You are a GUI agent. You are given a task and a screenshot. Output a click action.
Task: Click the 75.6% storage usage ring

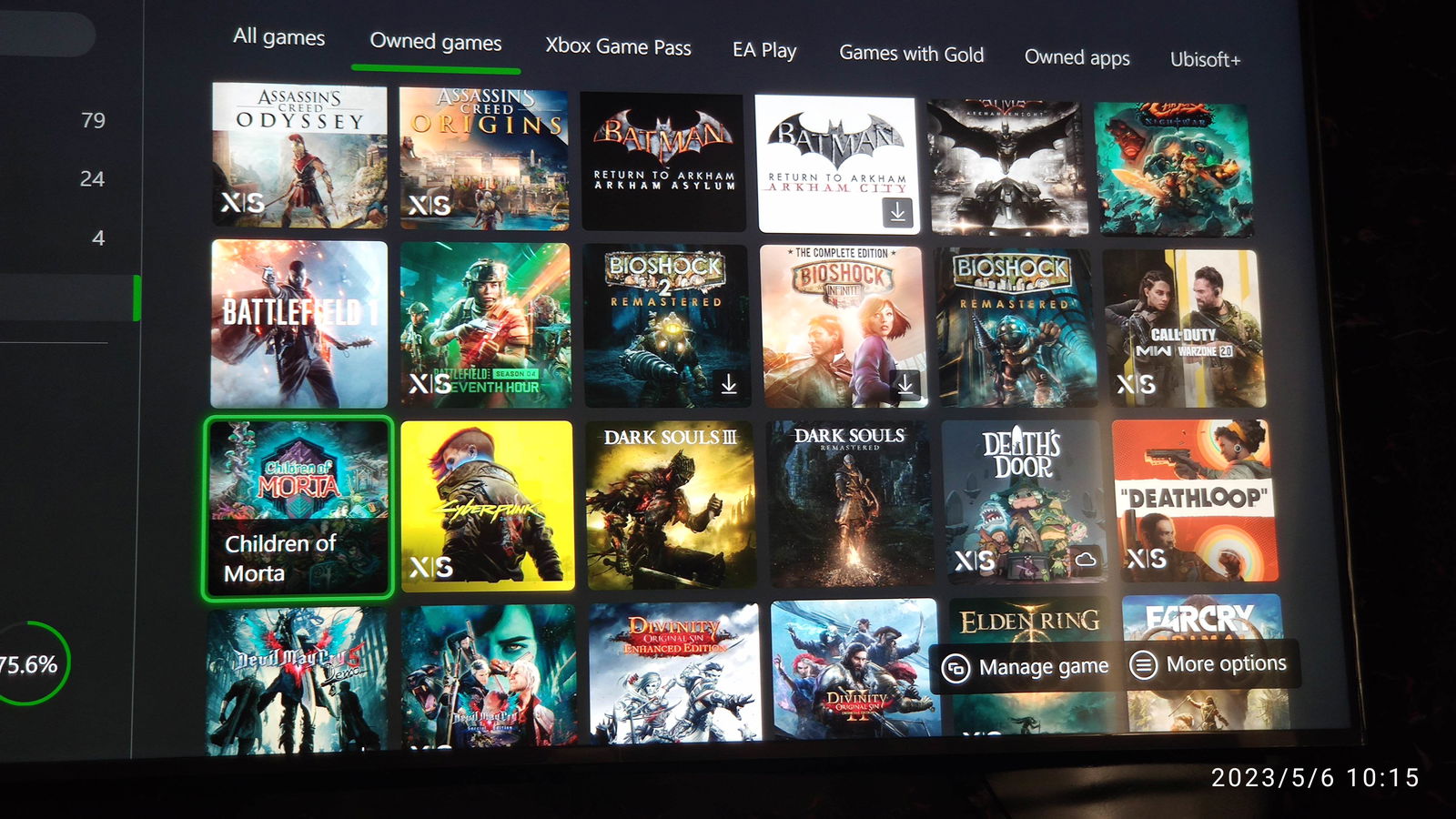click(x=29, y=663)
